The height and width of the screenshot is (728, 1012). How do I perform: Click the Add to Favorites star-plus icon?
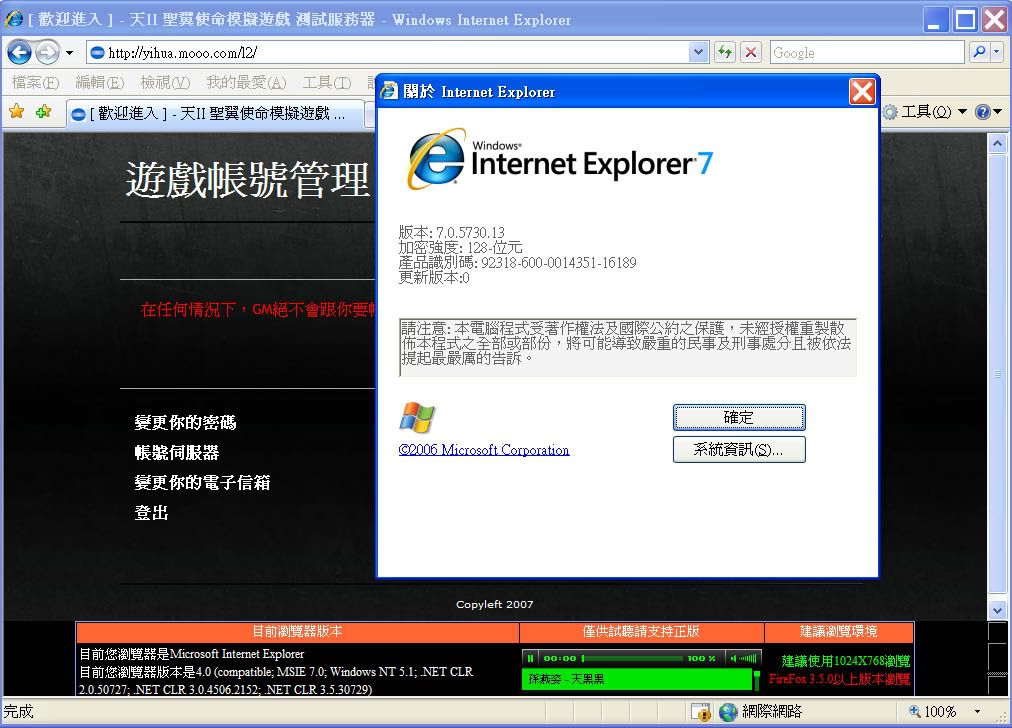[43, 112]
